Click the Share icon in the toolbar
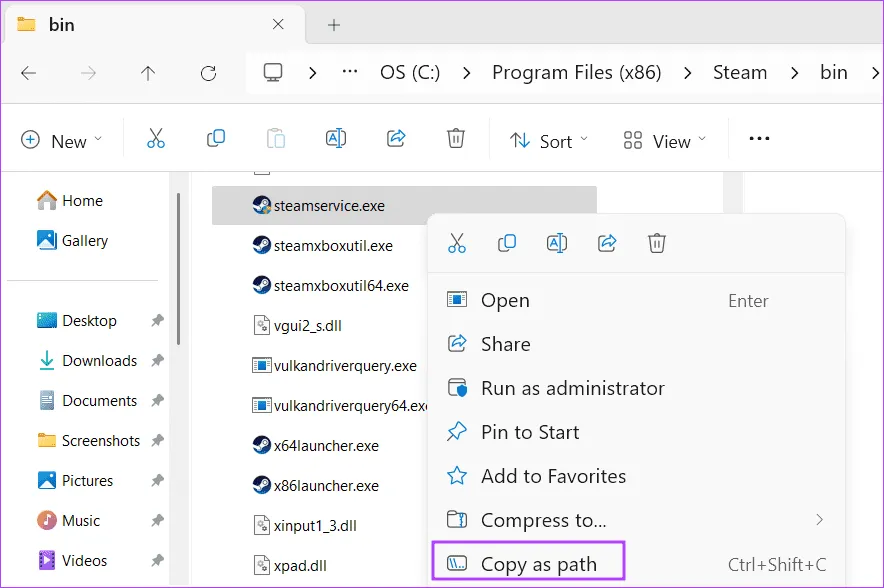The height and width of the screenshot is (588, 884). 396,138
